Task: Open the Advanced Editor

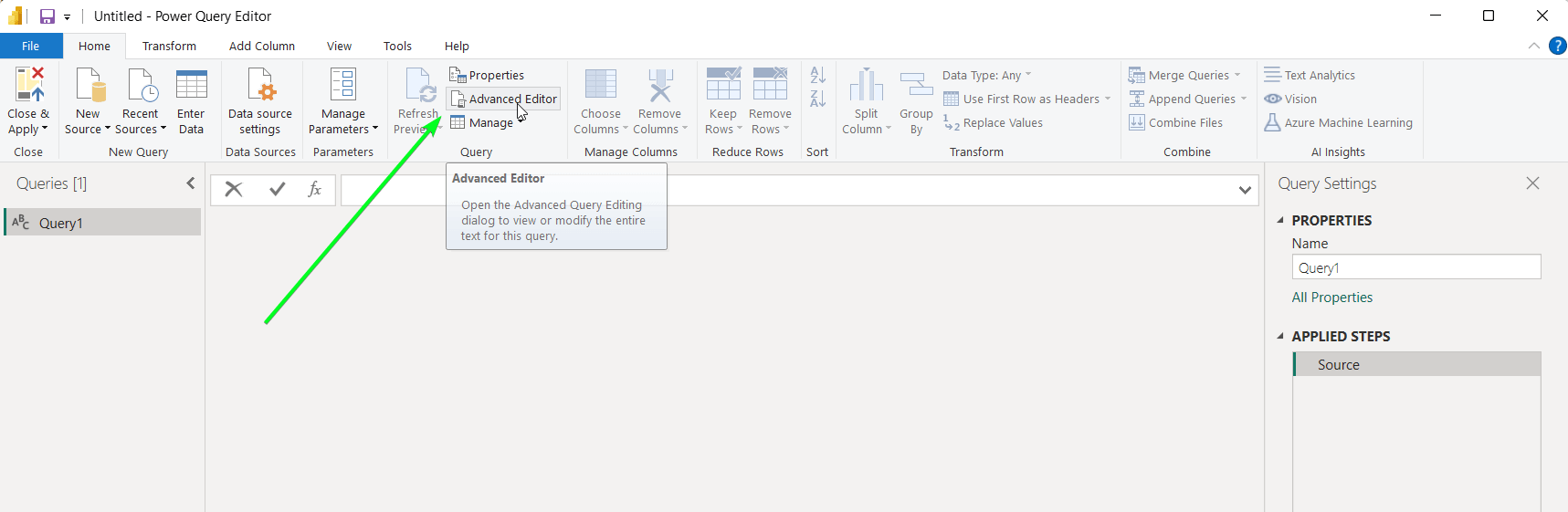Action: (x=503, y=99)
